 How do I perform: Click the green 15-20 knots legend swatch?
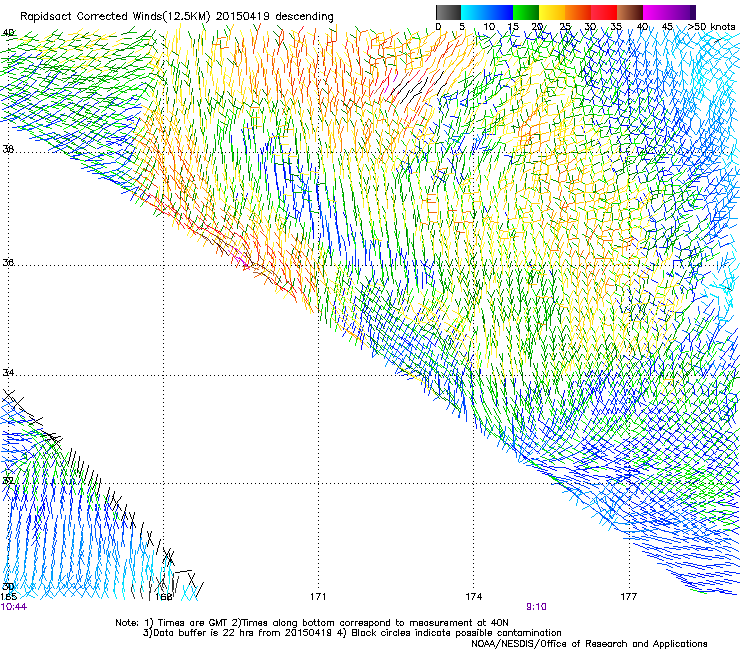click(x=526, y=12)
